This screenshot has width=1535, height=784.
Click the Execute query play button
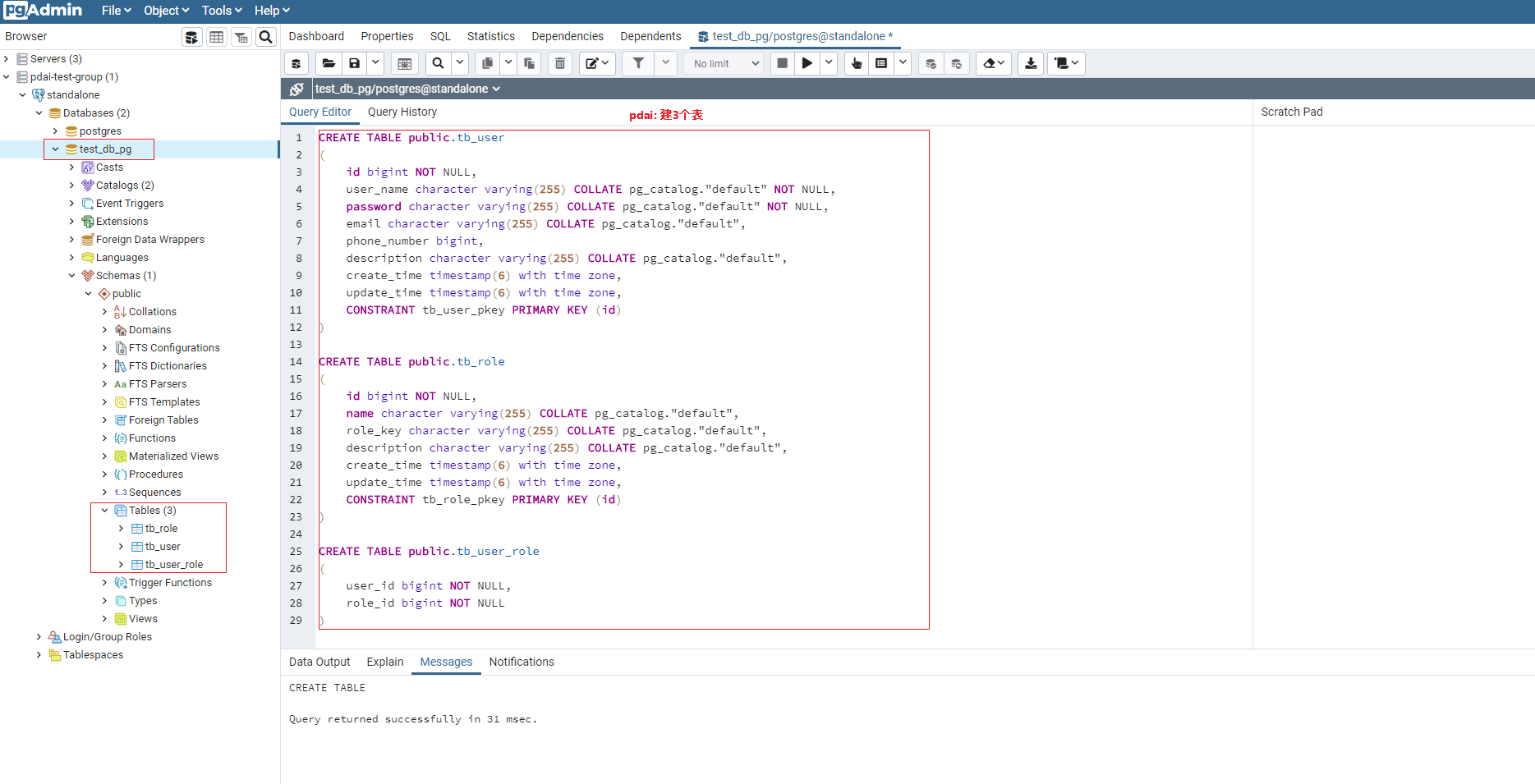click(807, 63)
